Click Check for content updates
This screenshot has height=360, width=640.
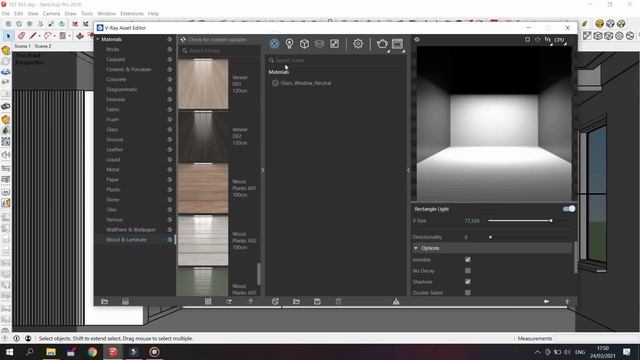pos(217,40)
